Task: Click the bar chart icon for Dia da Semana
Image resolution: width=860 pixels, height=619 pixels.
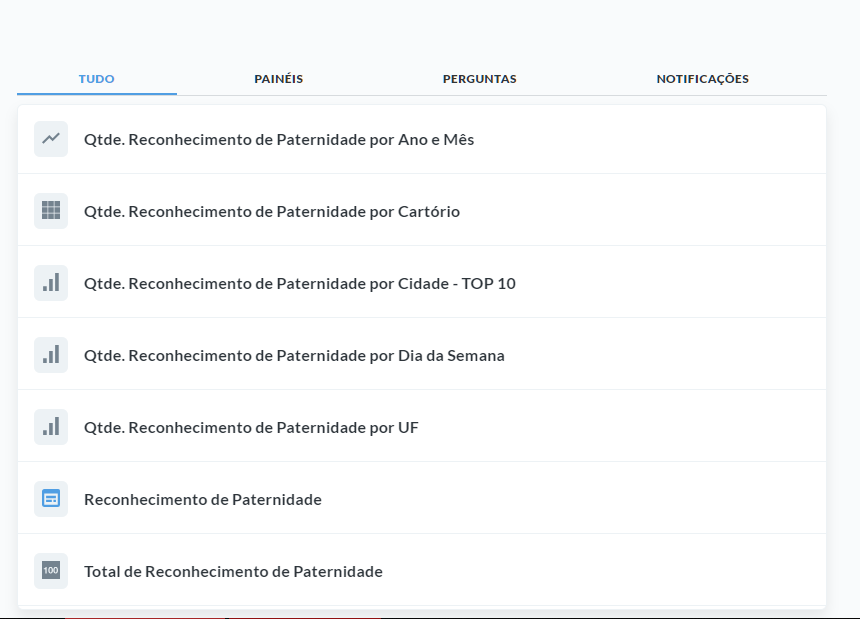Action: [x=51, y=355]
